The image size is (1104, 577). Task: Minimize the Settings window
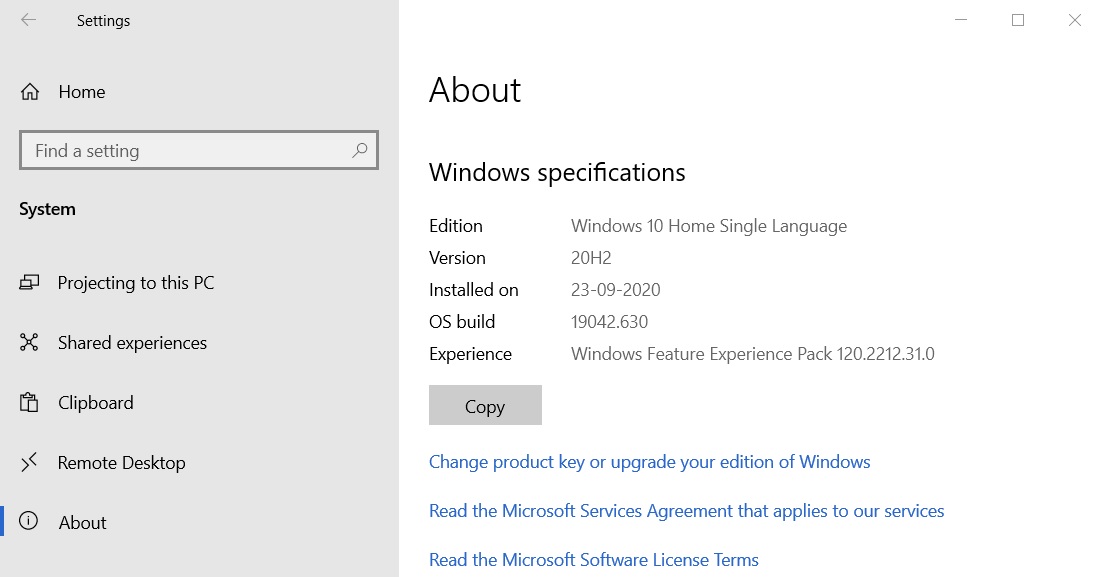pyautogui.click(x=961, y=20)
